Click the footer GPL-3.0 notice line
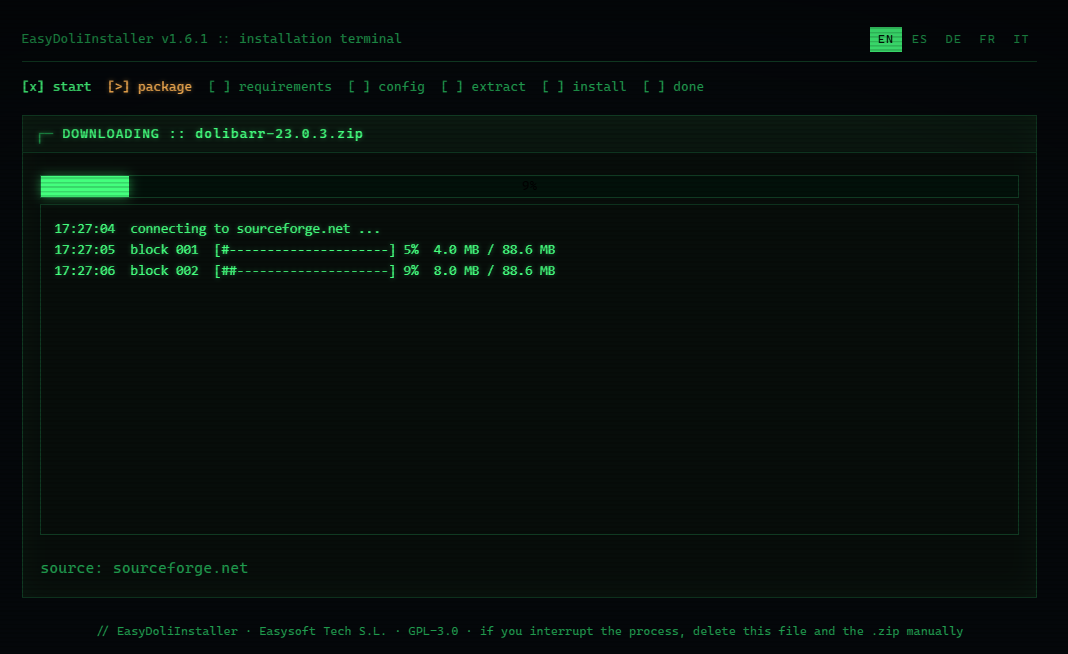Screen dimensions: 1068x654 pos(529,631)
